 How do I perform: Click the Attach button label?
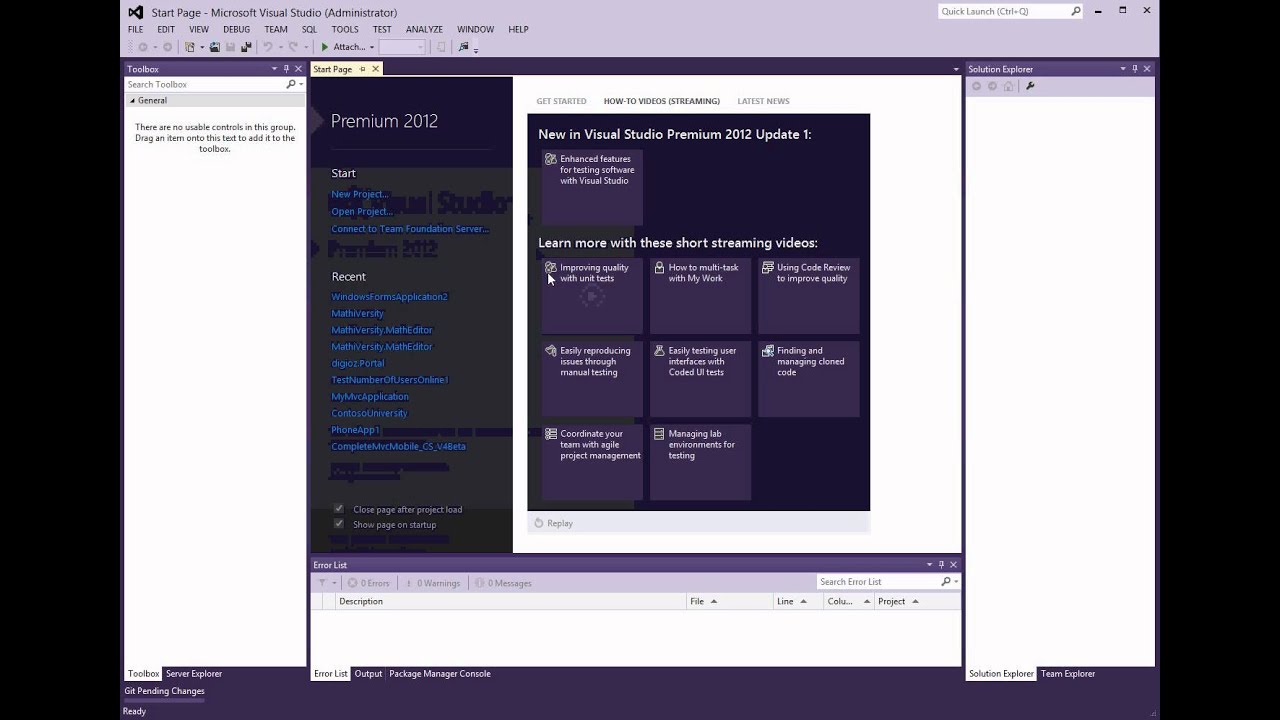(x=349, y=47)
